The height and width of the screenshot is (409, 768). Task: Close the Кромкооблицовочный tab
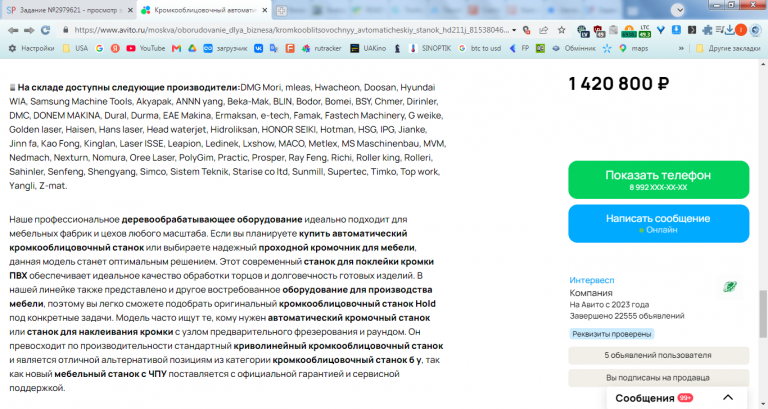coord(264,10)
